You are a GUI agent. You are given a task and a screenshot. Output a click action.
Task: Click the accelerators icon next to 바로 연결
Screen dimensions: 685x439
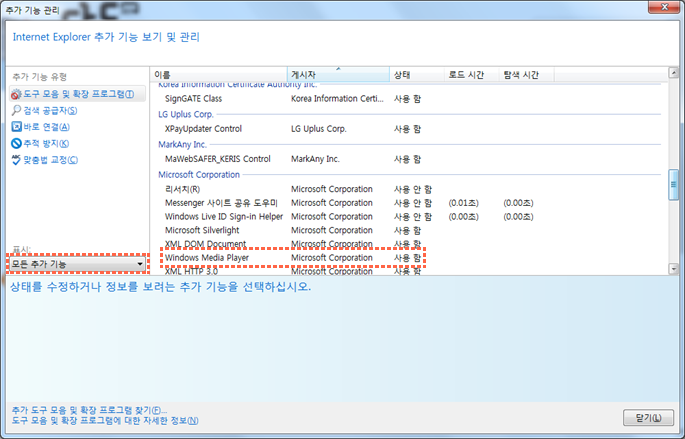tap(16, 127)
